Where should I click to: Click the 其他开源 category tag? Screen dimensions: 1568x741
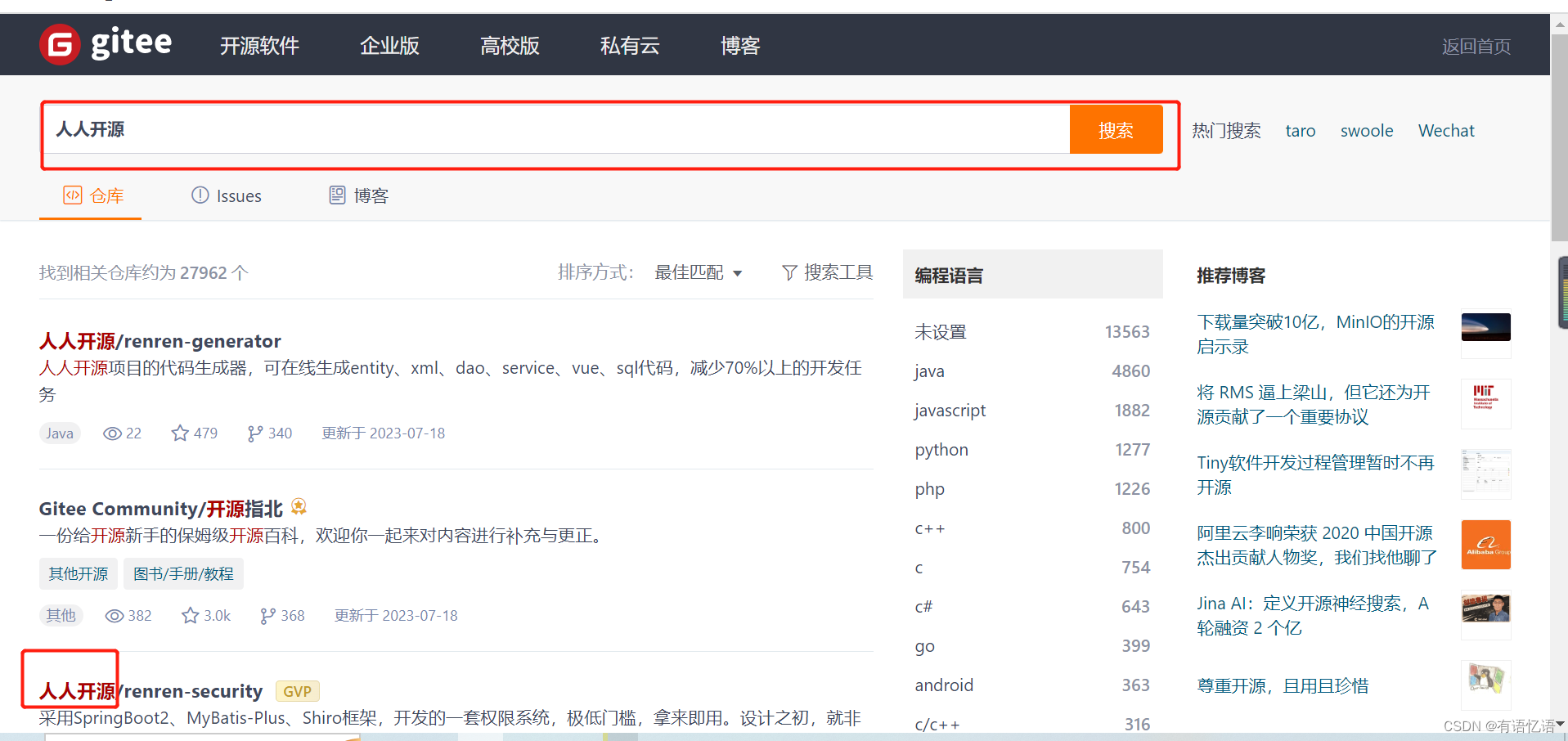pyautogui.click(x=79, y=573)
